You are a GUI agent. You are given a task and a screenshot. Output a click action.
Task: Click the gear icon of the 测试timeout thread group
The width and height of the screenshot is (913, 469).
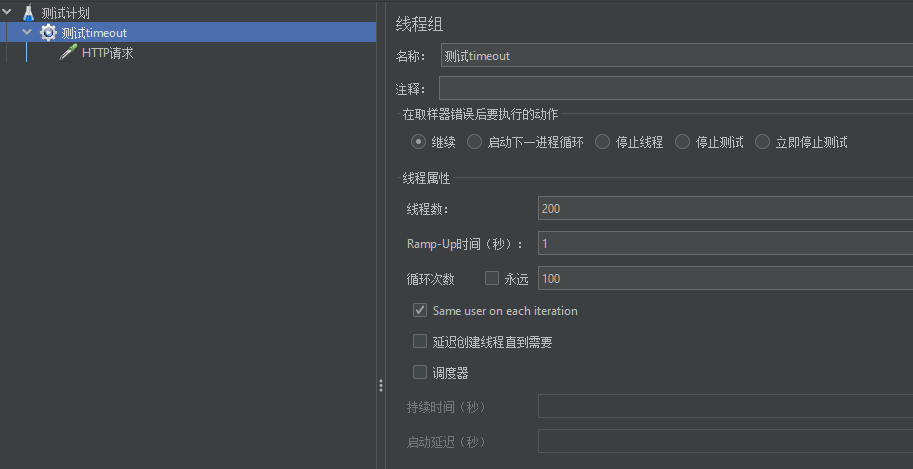tap(48, 33)
